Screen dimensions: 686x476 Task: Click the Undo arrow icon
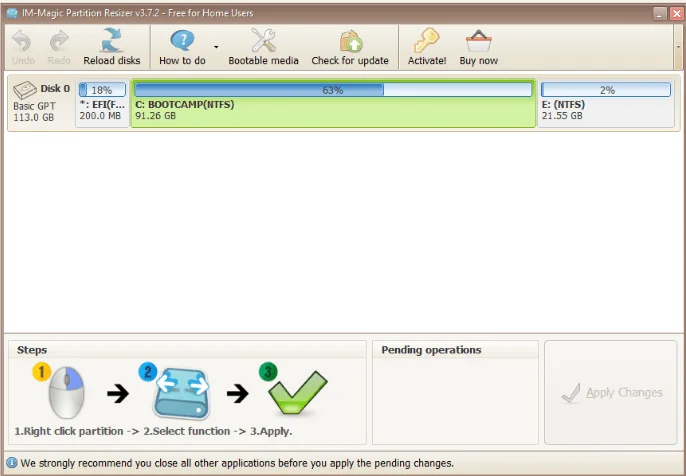(22, 41)
